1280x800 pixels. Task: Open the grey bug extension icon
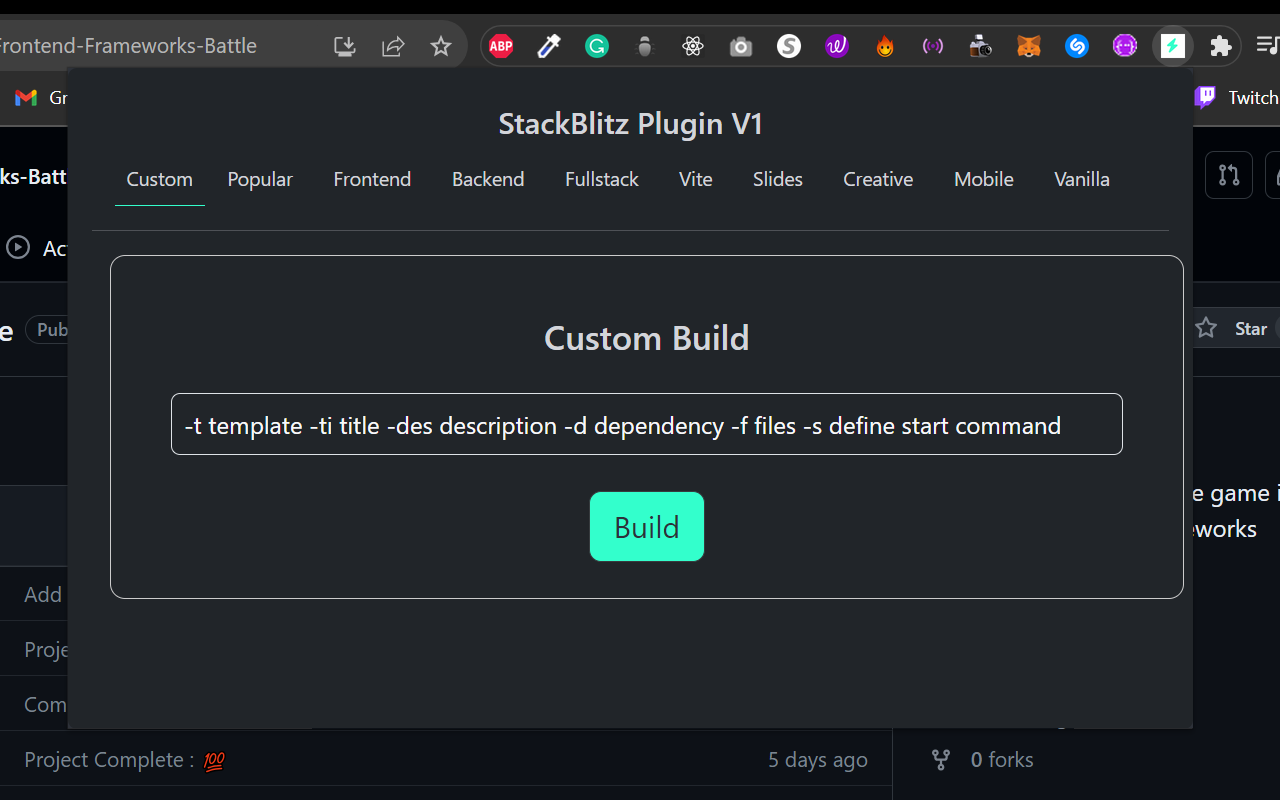[645, 46]
